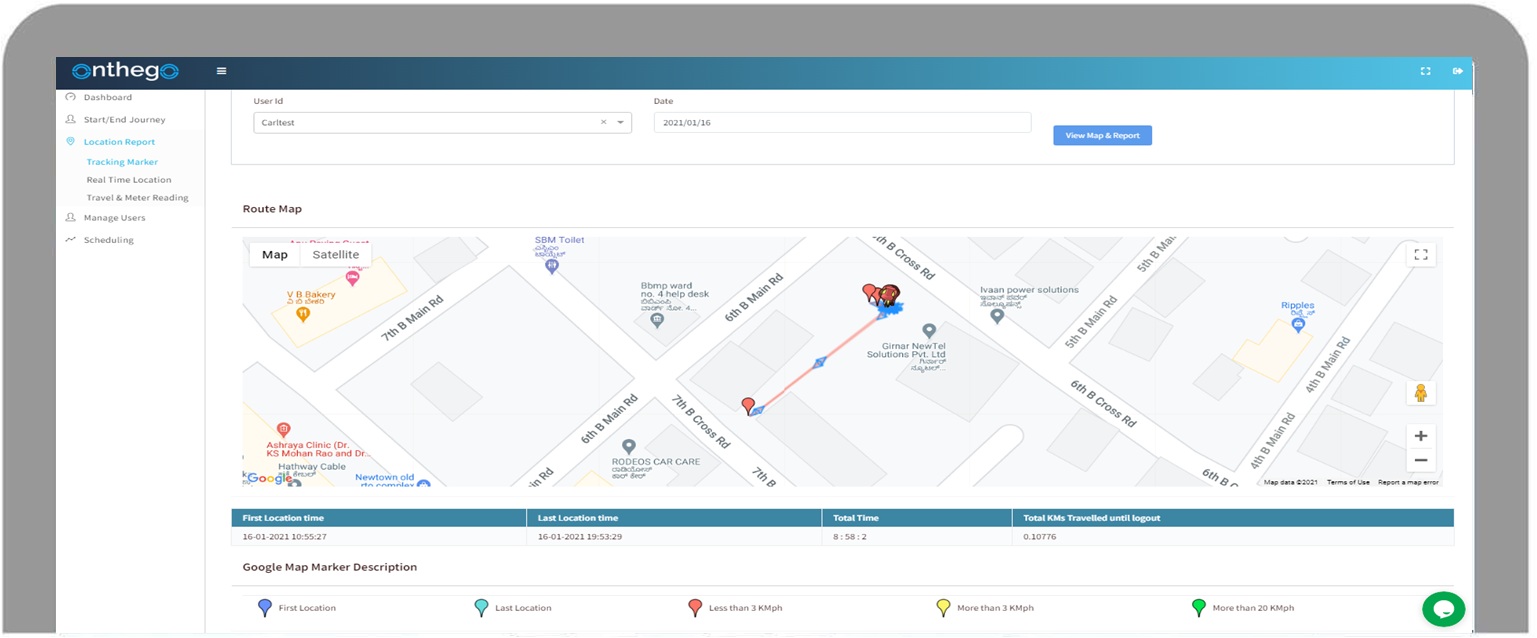The image size is (1537, 638).
Task: Open the Terms of Use link
Action: point(1348,482)
